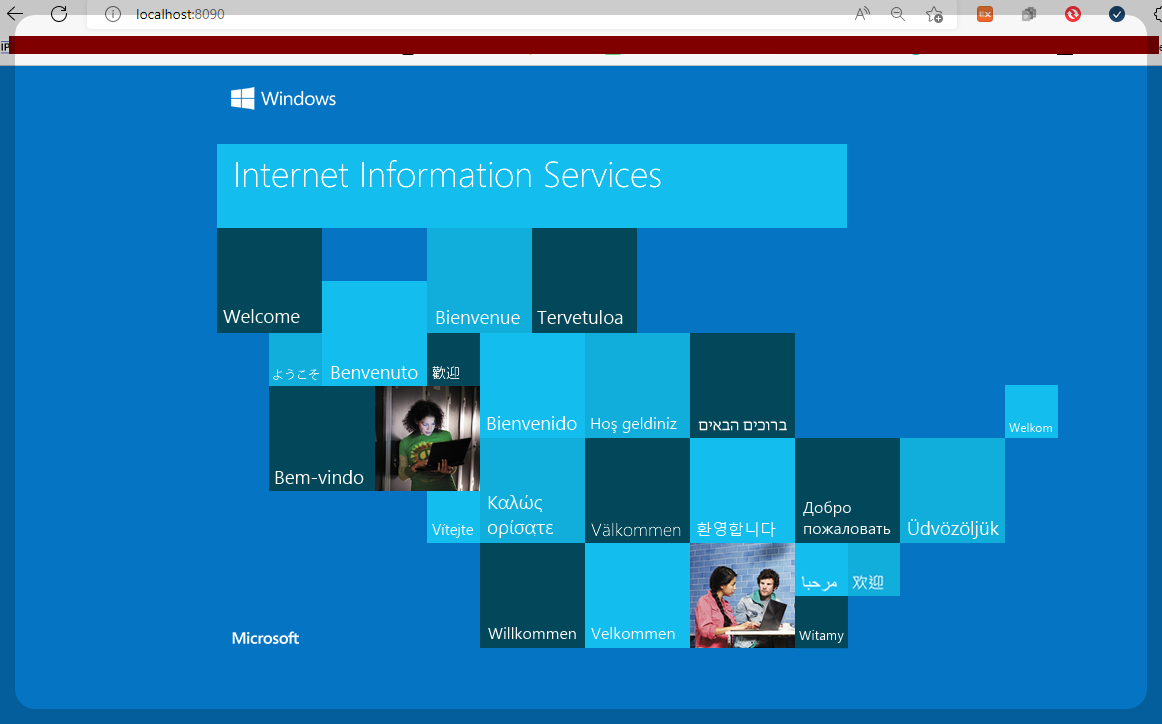
Task: Click the Bienvenue tile
Action: pos(479,280)
